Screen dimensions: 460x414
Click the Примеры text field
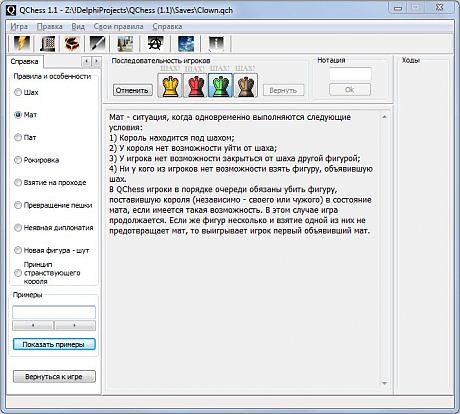(54, 312)
